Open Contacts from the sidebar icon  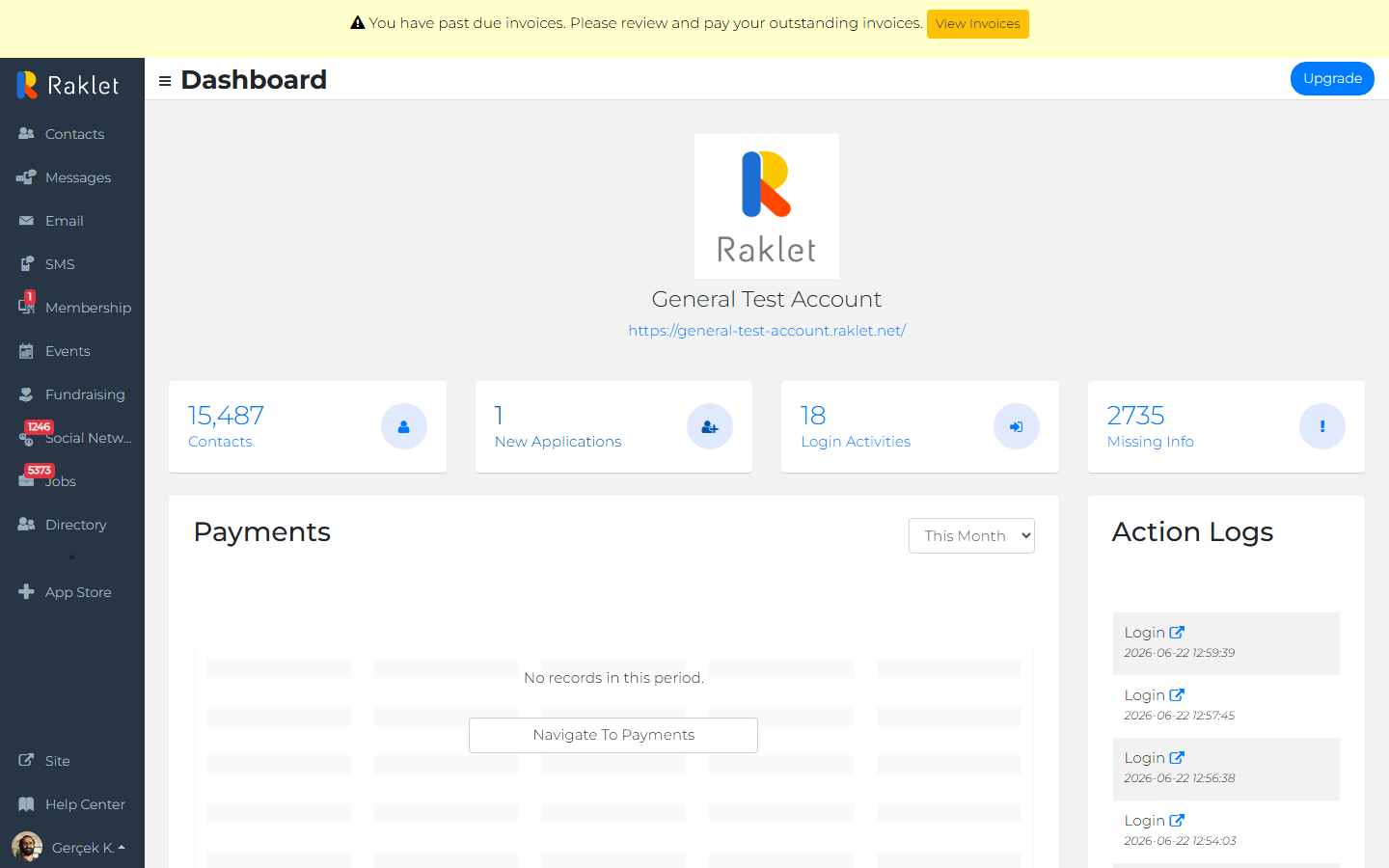click(x=26, y=134)
